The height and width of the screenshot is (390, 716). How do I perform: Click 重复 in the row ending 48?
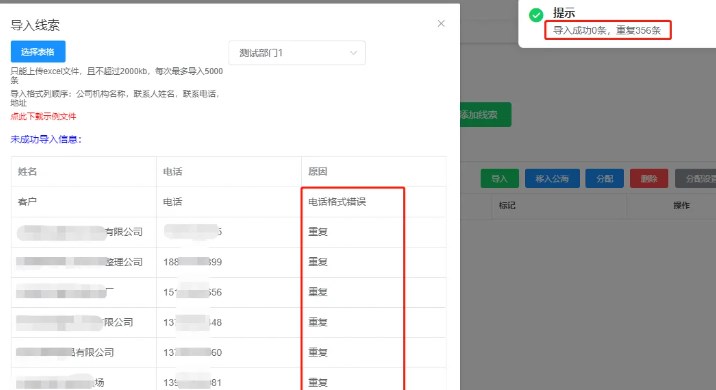(318, 322)
